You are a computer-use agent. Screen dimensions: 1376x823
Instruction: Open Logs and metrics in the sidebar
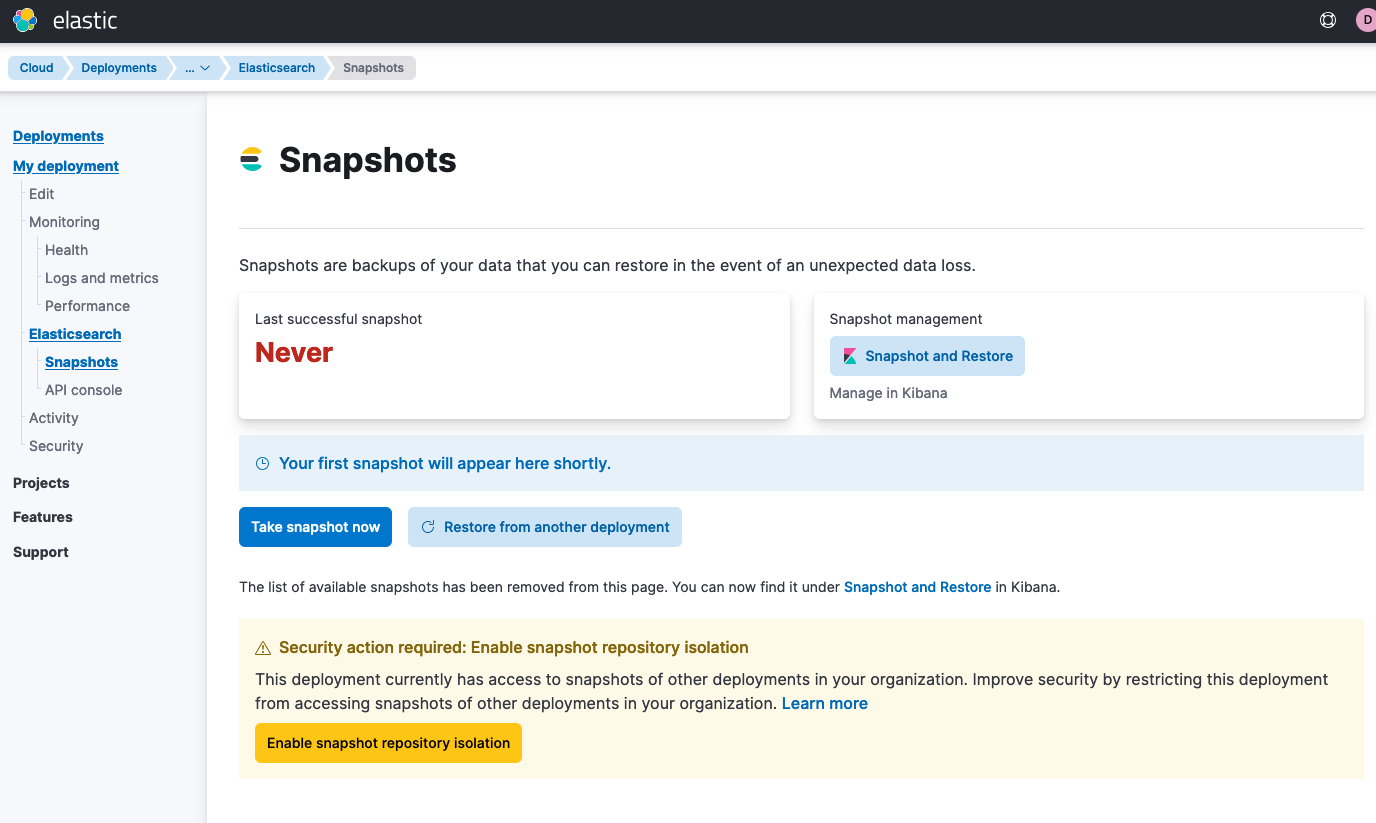pyautogui.click(x=101, y=277)
